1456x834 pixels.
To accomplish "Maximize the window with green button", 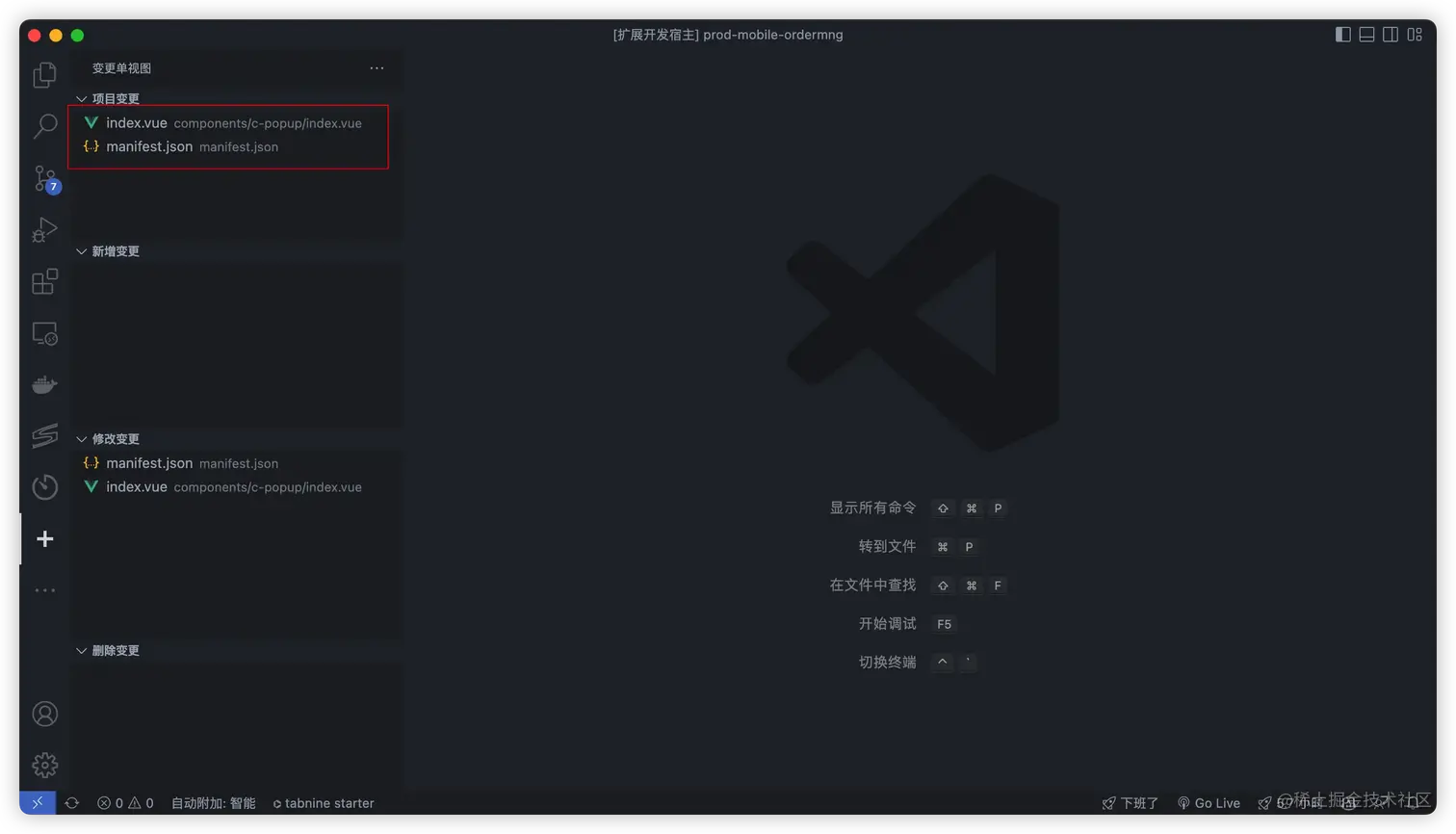I will tap(77, 36).
